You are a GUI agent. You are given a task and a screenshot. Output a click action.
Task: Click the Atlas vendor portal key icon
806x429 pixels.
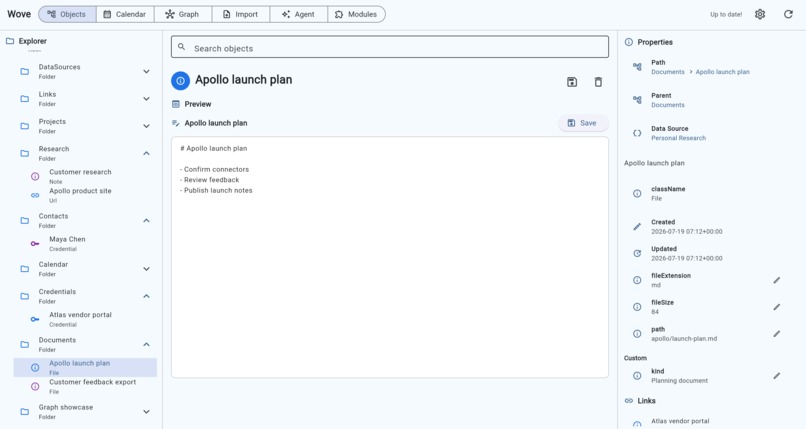coord(35,319)
